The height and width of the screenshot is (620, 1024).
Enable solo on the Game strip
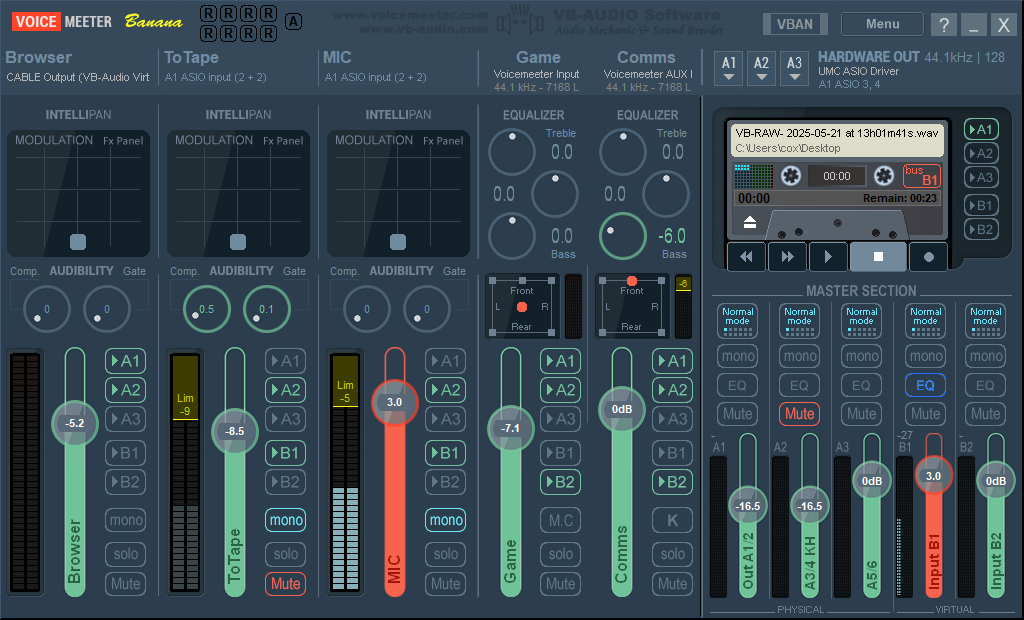[x=560, y=554]
